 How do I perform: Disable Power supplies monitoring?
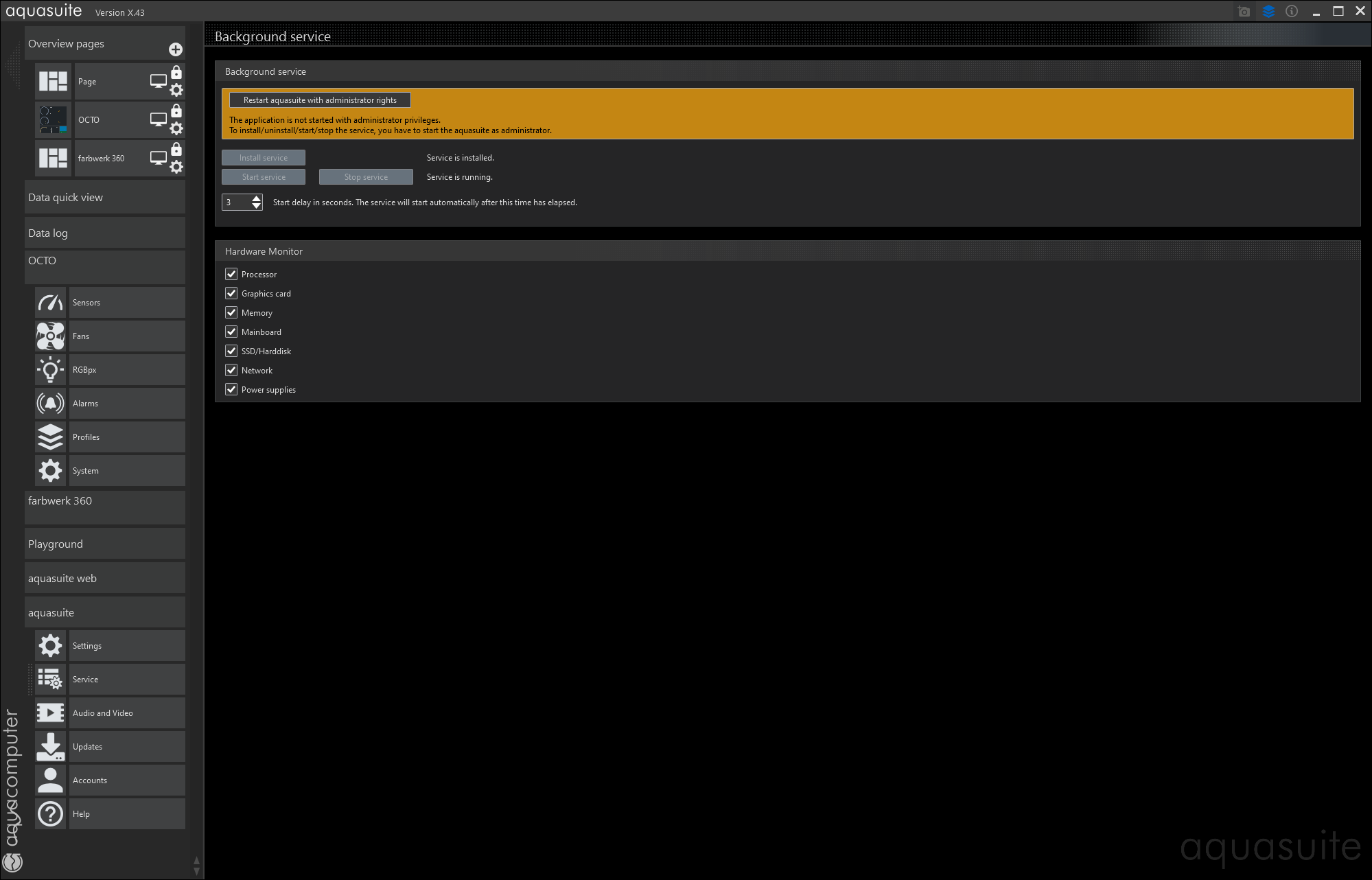click(x=231, y=389)
